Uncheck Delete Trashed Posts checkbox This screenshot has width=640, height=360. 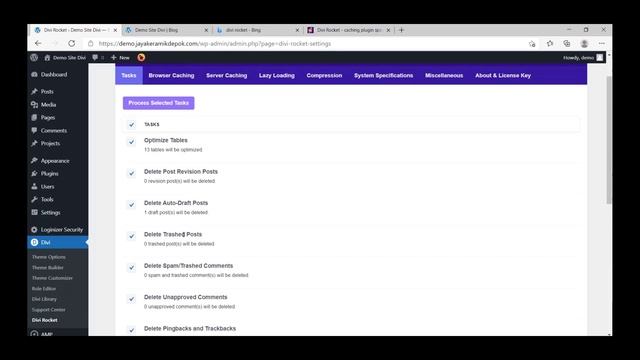[x=131, y=236]
